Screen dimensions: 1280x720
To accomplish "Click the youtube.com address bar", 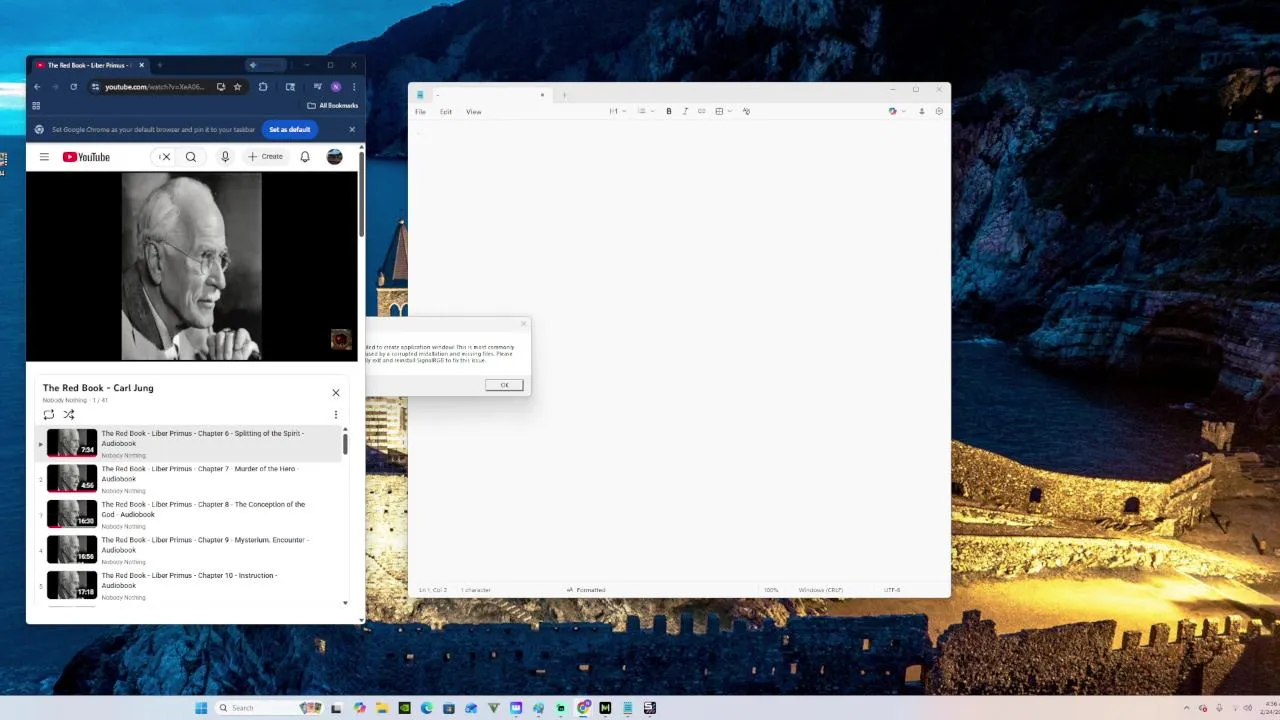I will (x=154, y=87).
